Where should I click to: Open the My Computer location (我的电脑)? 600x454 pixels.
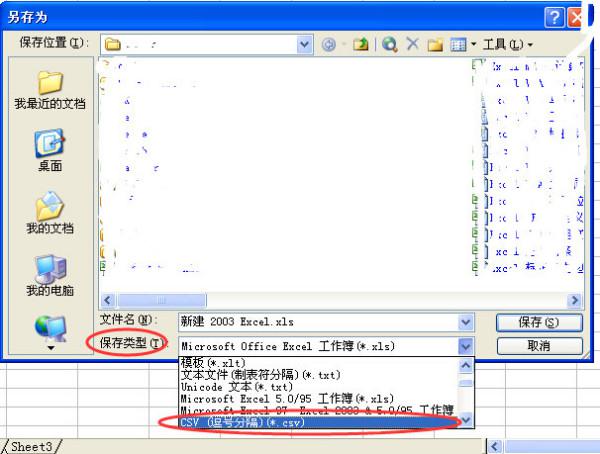[50, 275]
